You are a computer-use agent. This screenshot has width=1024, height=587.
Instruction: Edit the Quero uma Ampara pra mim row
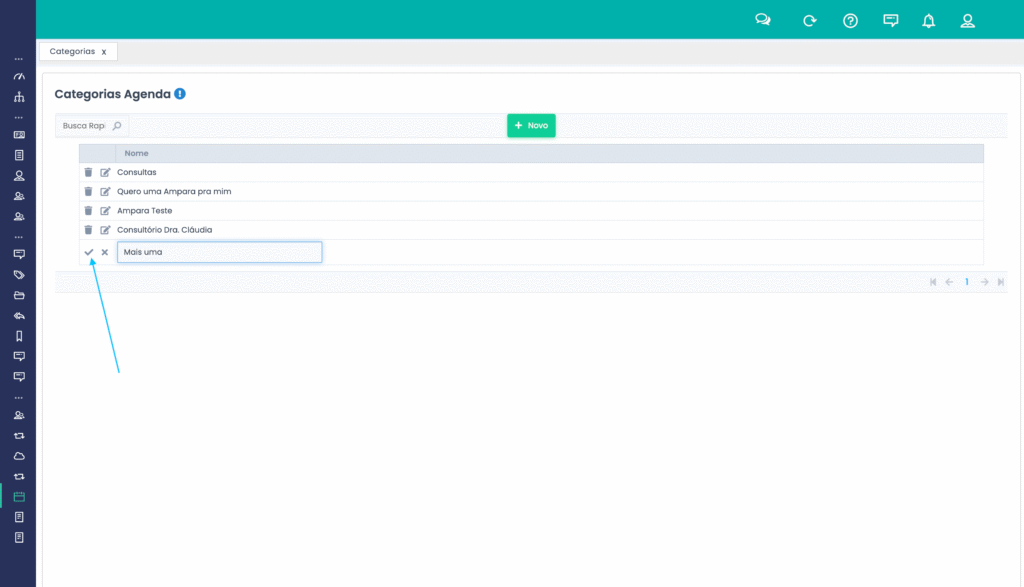(106, 191)
